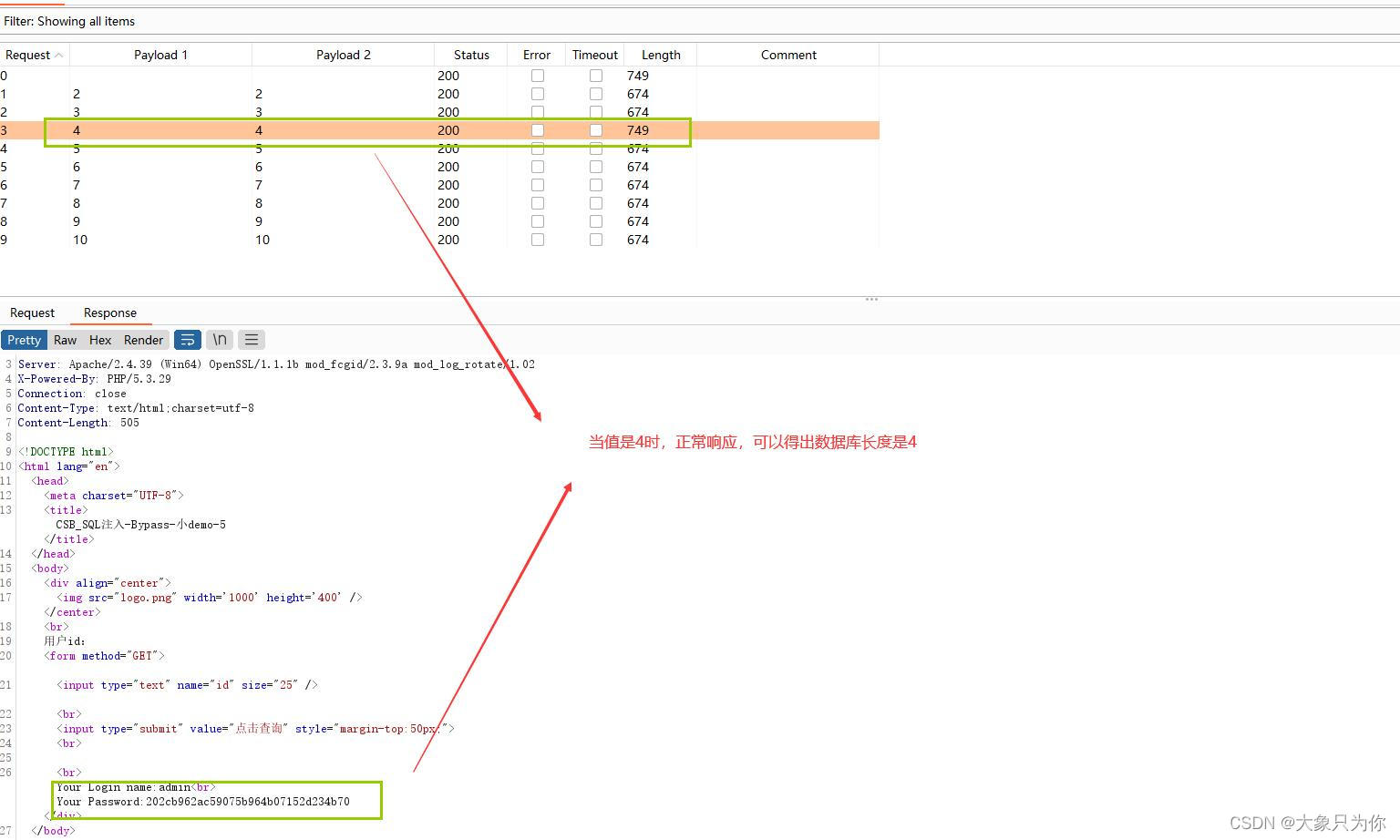Screen dimensions: 1400x840
Task: Tick the Error checkbox for request 5
Action: coord(538,167)
